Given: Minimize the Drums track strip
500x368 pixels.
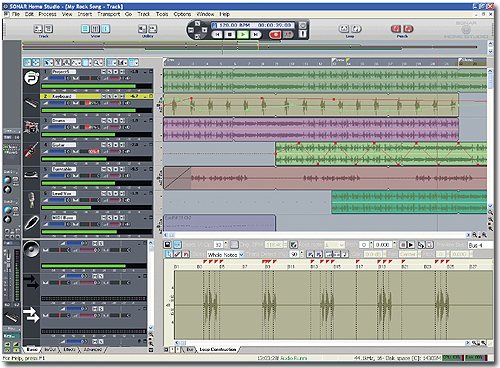Looking at the screenshot, I should 145,120.
